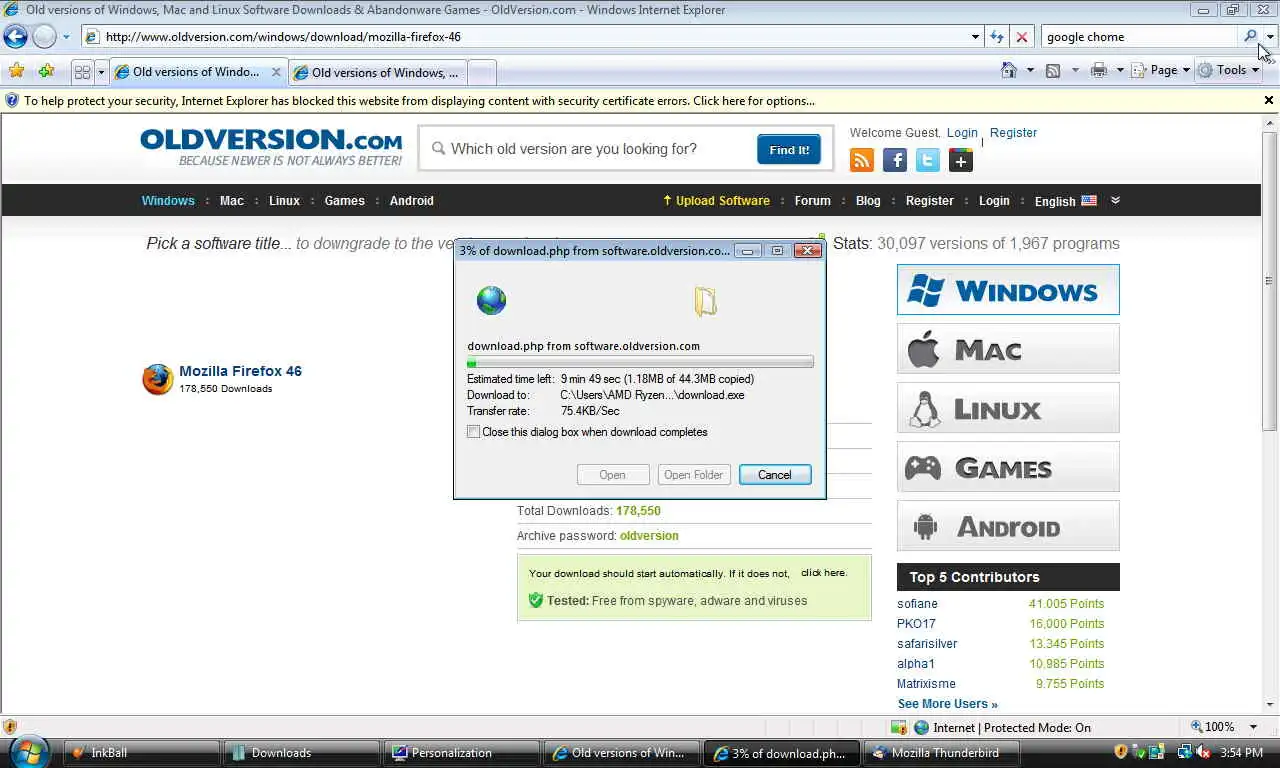Screen dimensions: 1280x768
Task: Open the Games nav menu item
Action: [x=344, y=200]
